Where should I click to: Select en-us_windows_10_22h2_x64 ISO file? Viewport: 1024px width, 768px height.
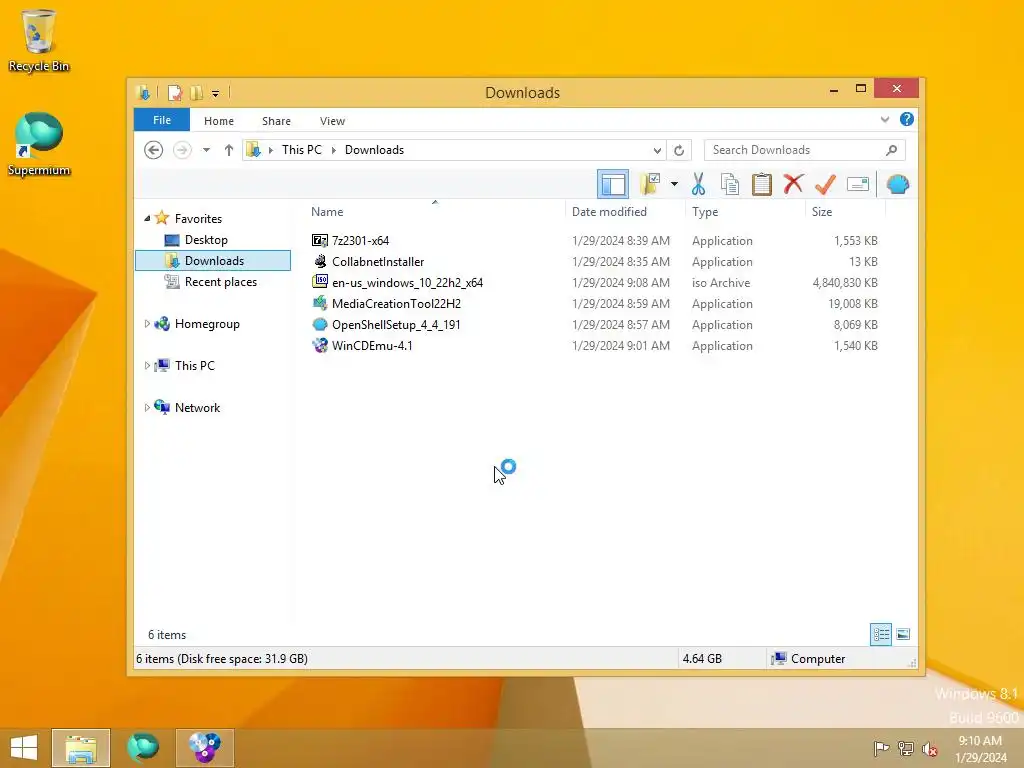(x=407, y=283)
